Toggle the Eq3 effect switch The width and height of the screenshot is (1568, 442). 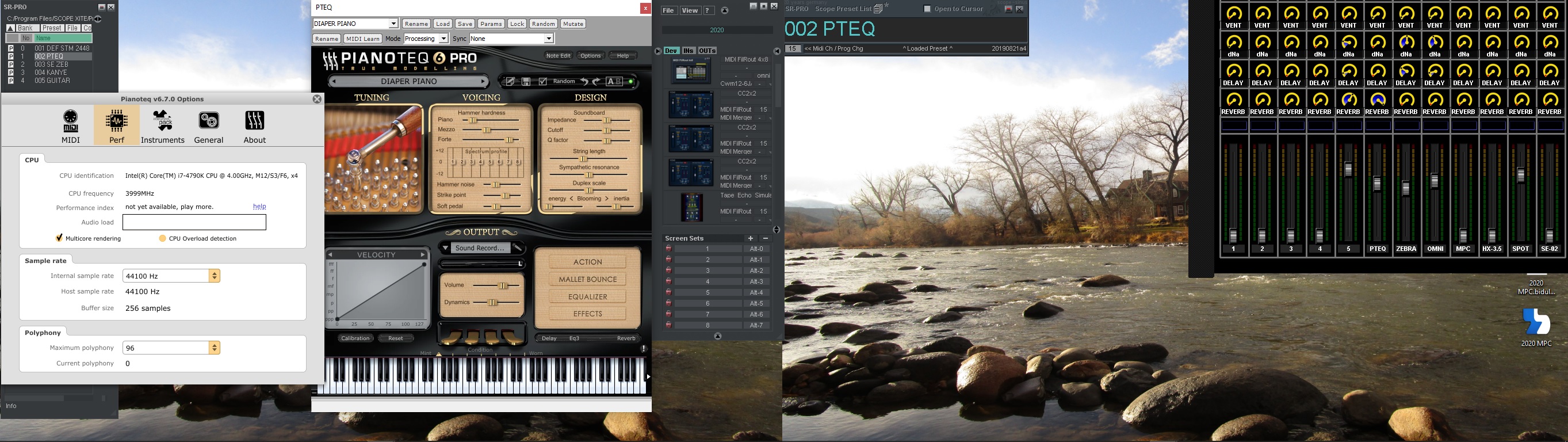pyautogui.click(x=575, y=338)
